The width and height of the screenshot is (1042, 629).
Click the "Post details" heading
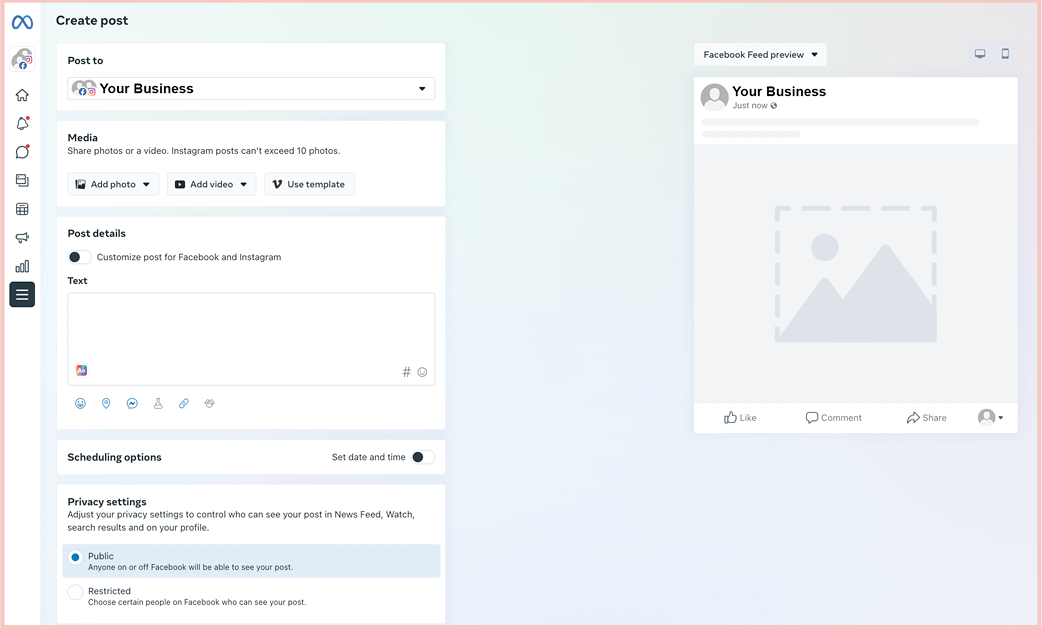pyautogui.click(x=96, y=233)
